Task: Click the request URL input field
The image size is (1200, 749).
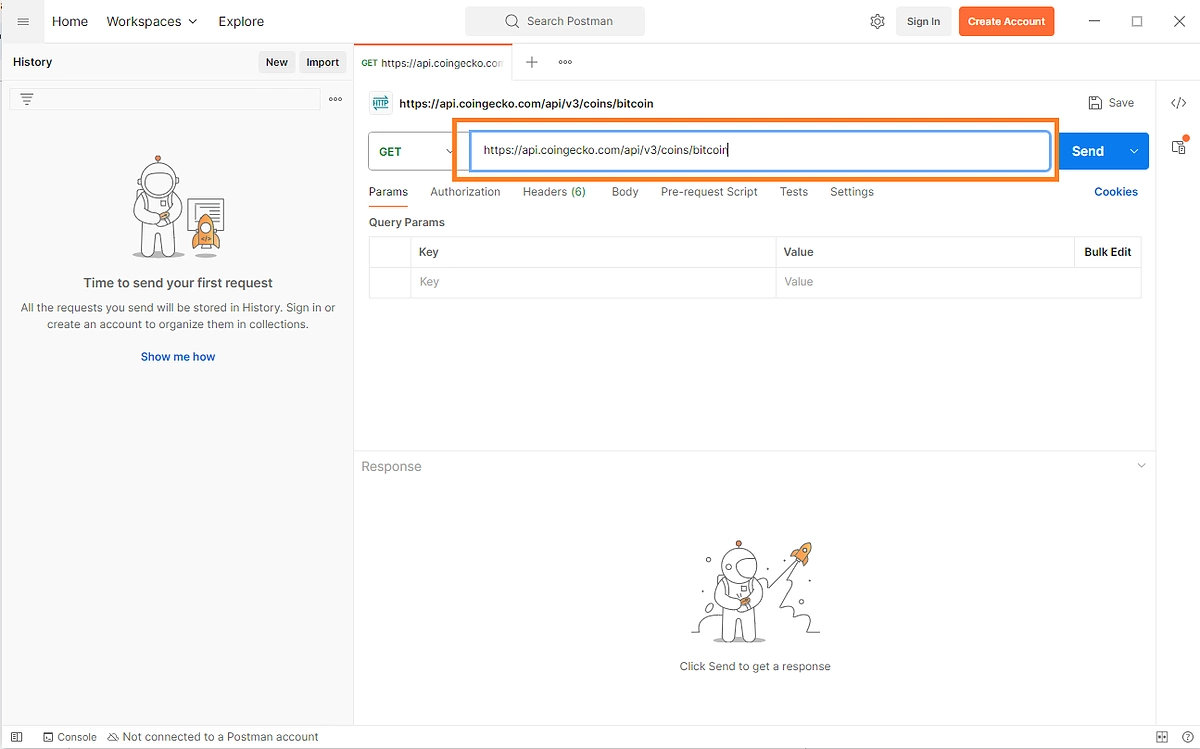Action: [760, 151]
